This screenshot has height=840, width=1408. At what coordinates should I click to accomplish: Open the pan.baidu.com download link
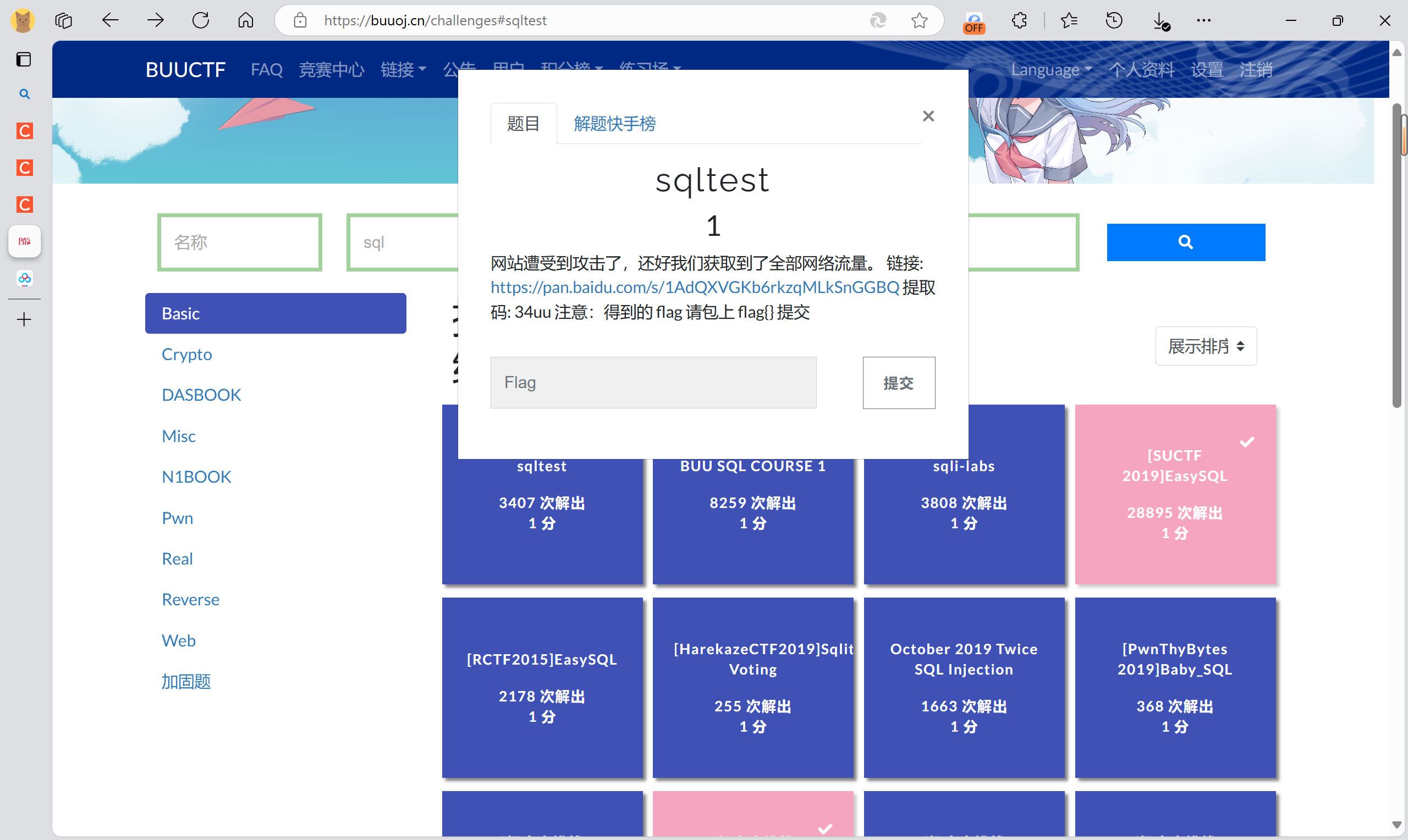point(695,288)
